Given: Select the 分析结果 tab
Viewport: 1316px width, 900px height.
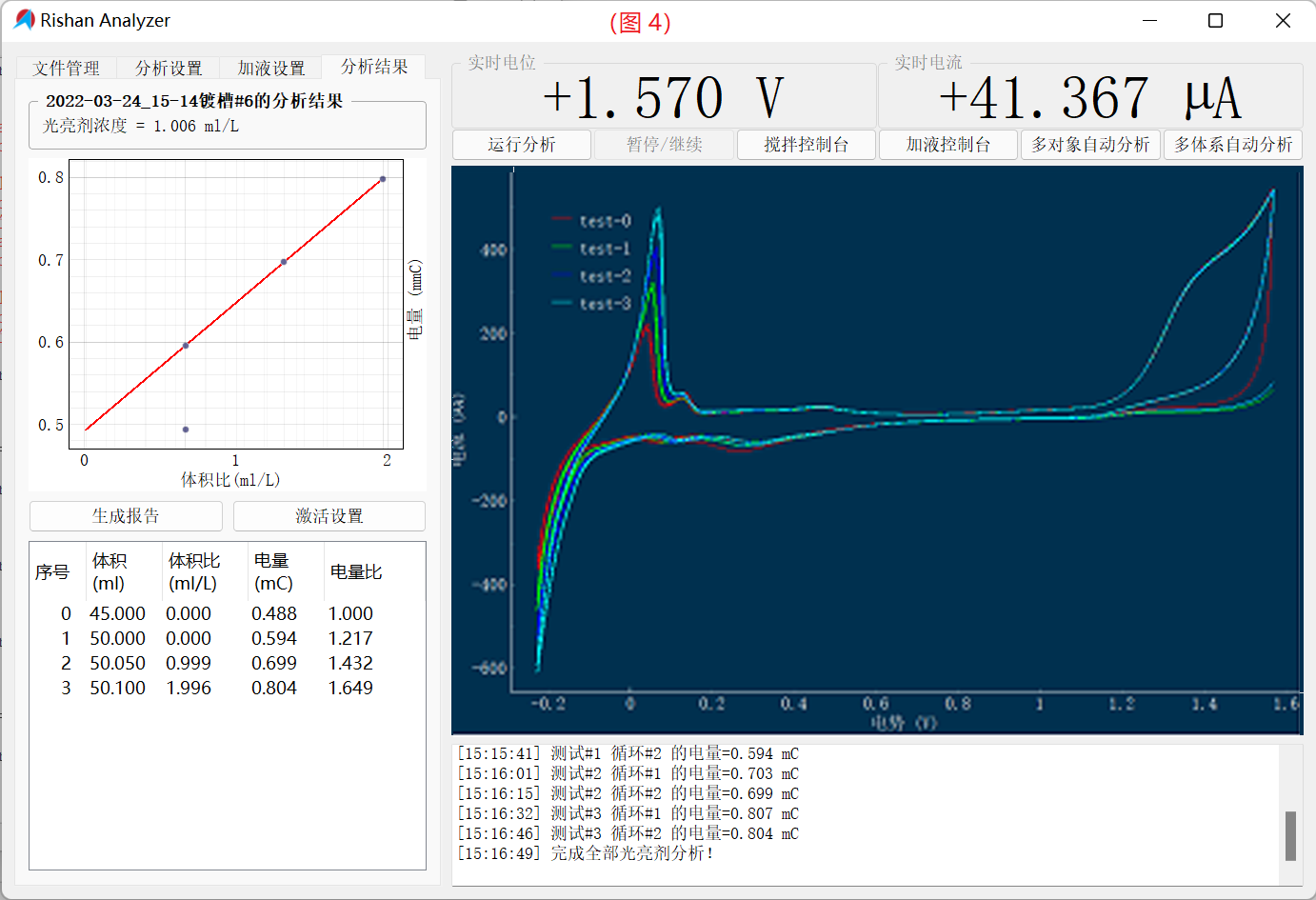Looking at the screenshot, I should [x=374, y=67].
